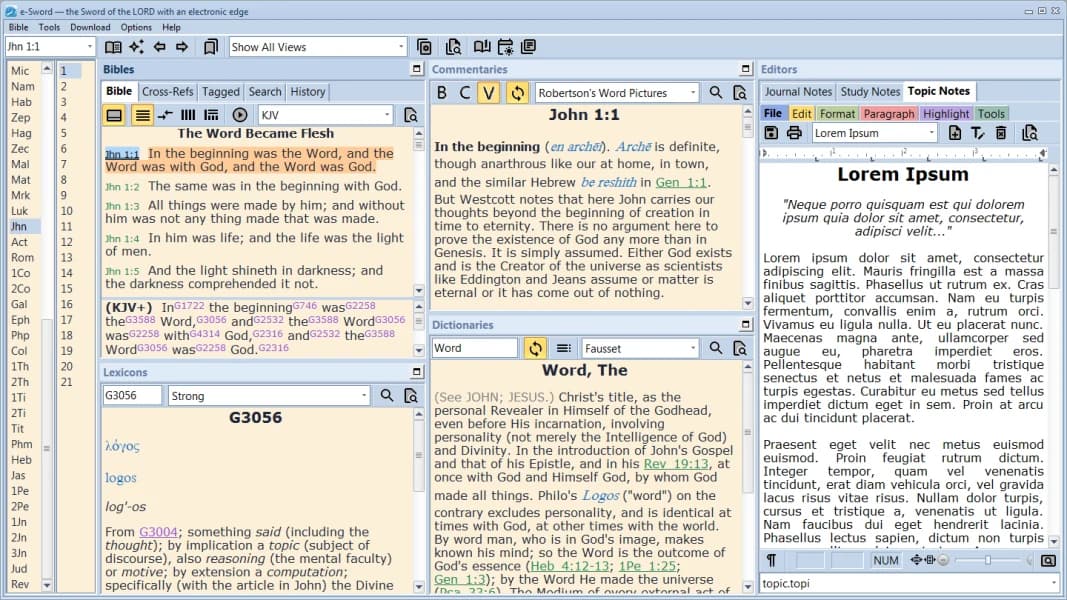Viewport: 1067px width, 600px height.
Task: Click the stacked pages icon in main toolbar
Action: coord(529,47)
